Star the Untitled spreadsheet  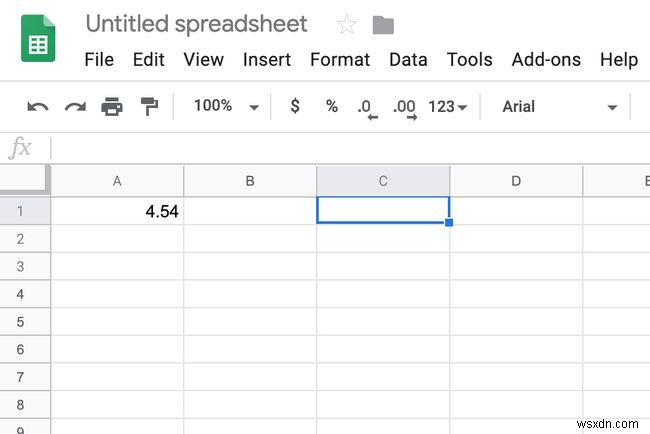[346, 25]
